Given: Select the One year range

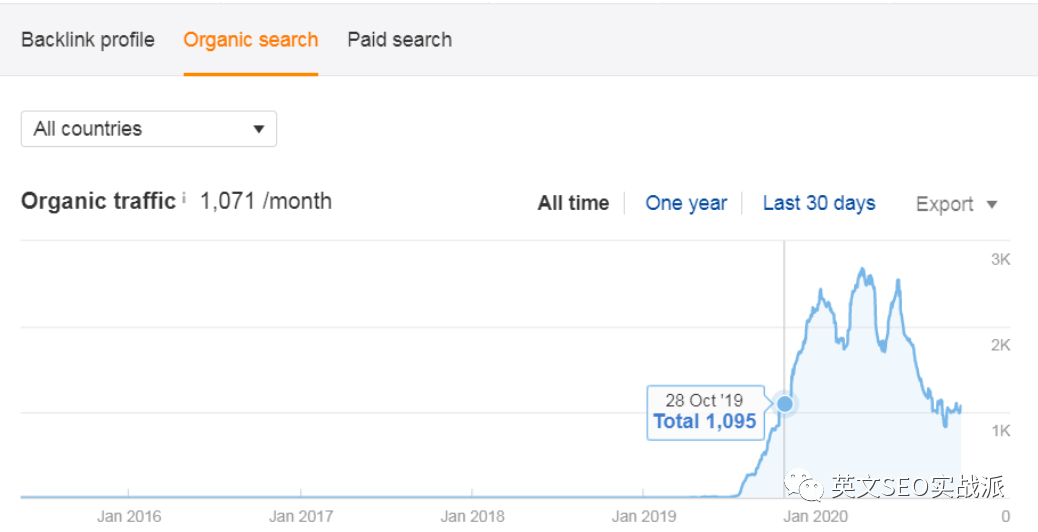Looking at the screenshot, I should pyautogui.click(x=686, y=203).
